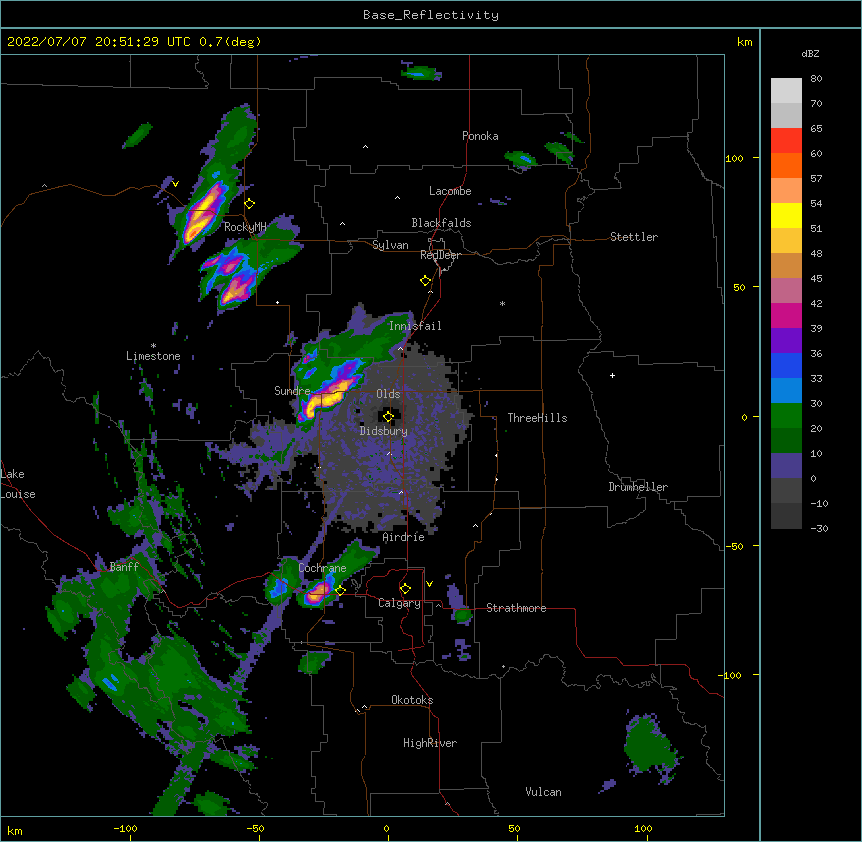The width and height of the screenshot is (862, 842).
Task: Select the yellow diamond marker south of RedDeer
Action: click(426, 281)
